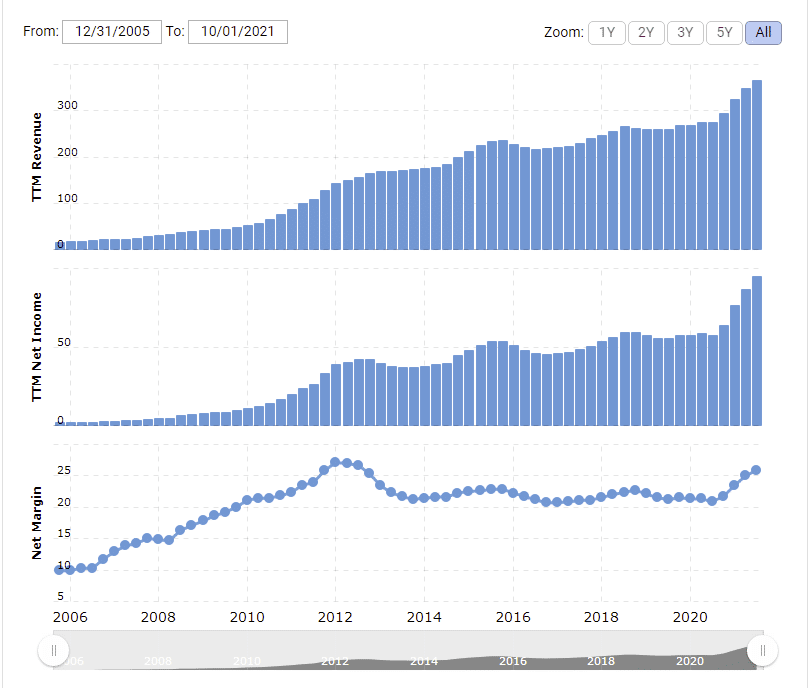The height and width of the screenshot is (688, 810).
Task: Click the last data point on Net Margin line
Action: point(756,470)
